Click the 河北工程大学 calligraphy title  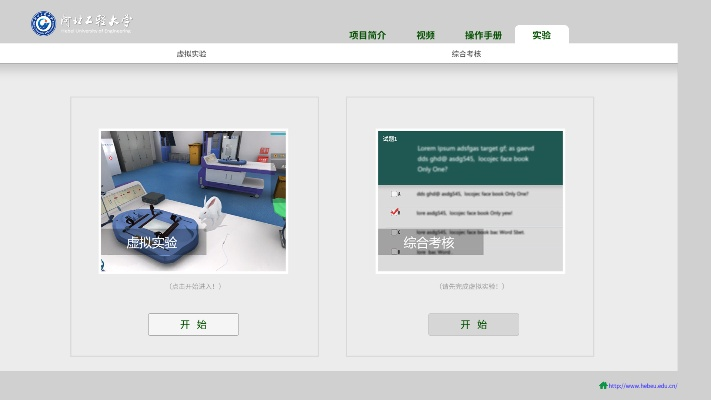tap(95, 22)
